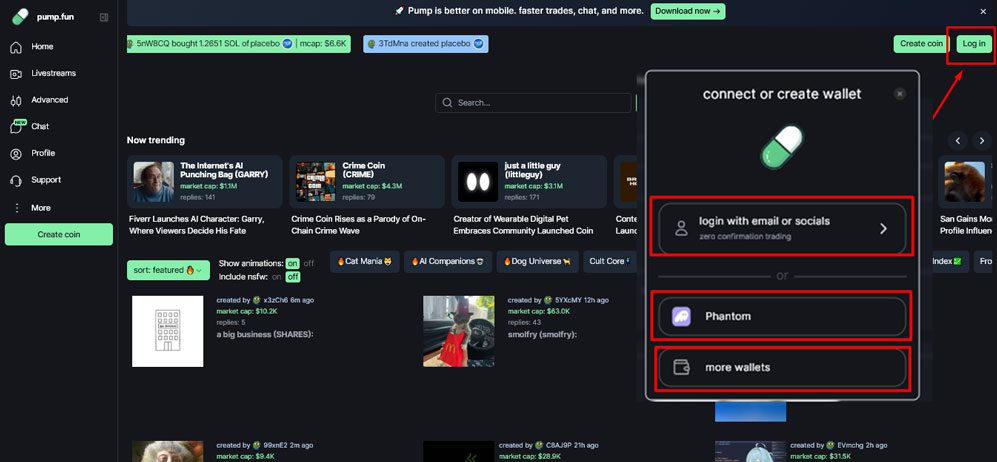Click the pump.fun pill logo in sidebar
Screen dimensions: 997x462
(x=20, y=17)
